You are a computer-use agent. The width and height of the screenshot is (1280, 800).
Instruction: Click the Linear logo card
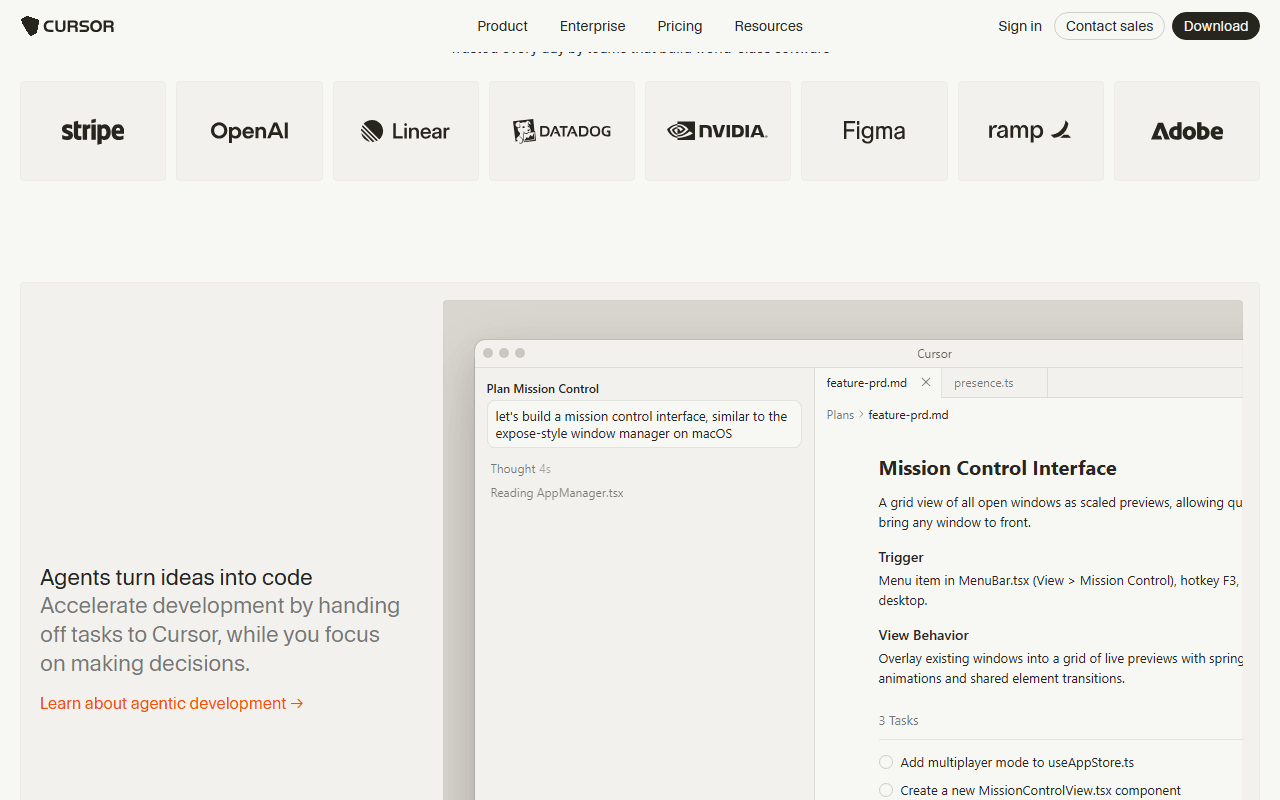point(406,131)
